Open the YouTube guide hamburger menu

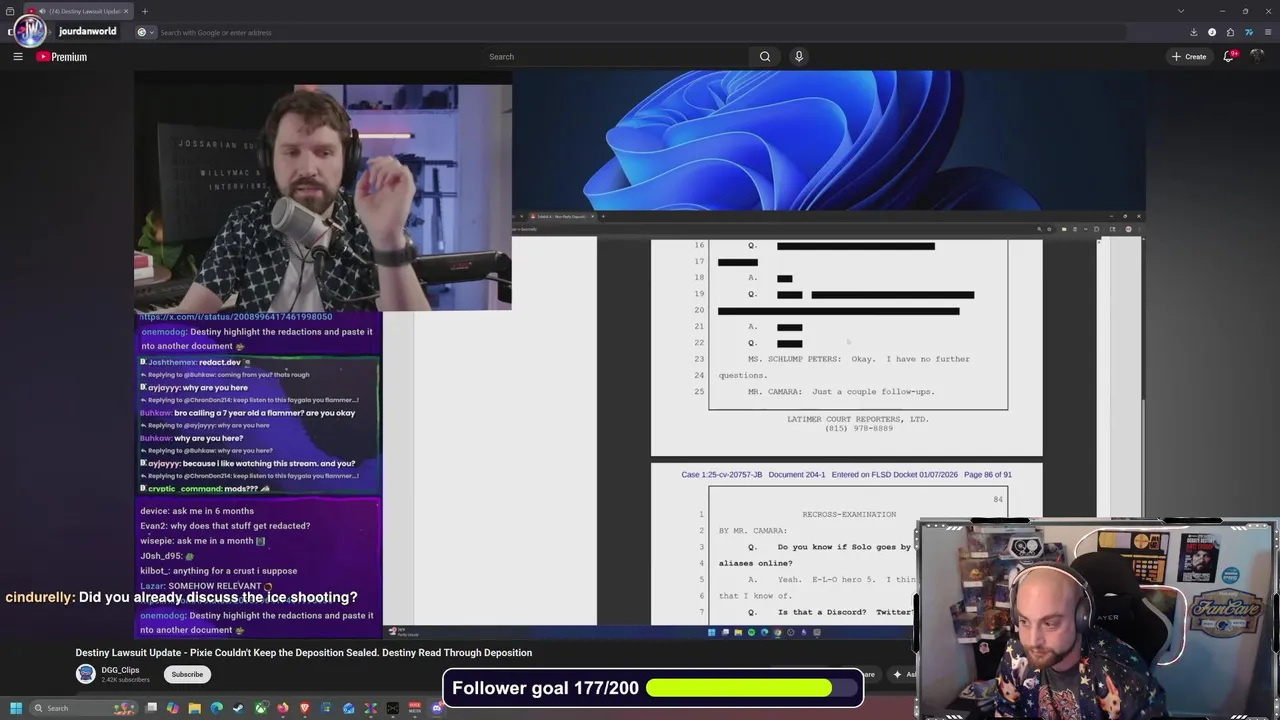pos(18,57)
